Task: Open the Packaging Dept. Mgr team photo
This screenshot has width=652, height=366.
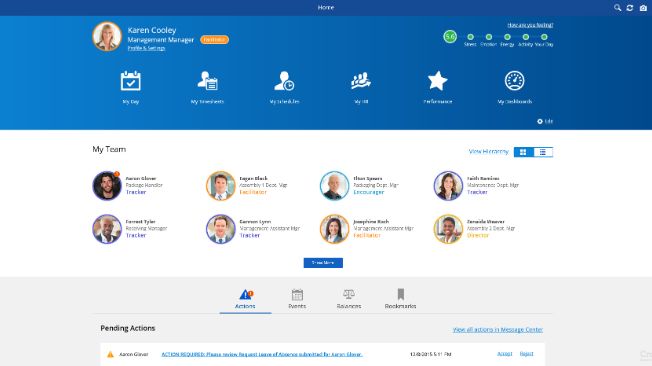Action: click(x=334, y=185)
